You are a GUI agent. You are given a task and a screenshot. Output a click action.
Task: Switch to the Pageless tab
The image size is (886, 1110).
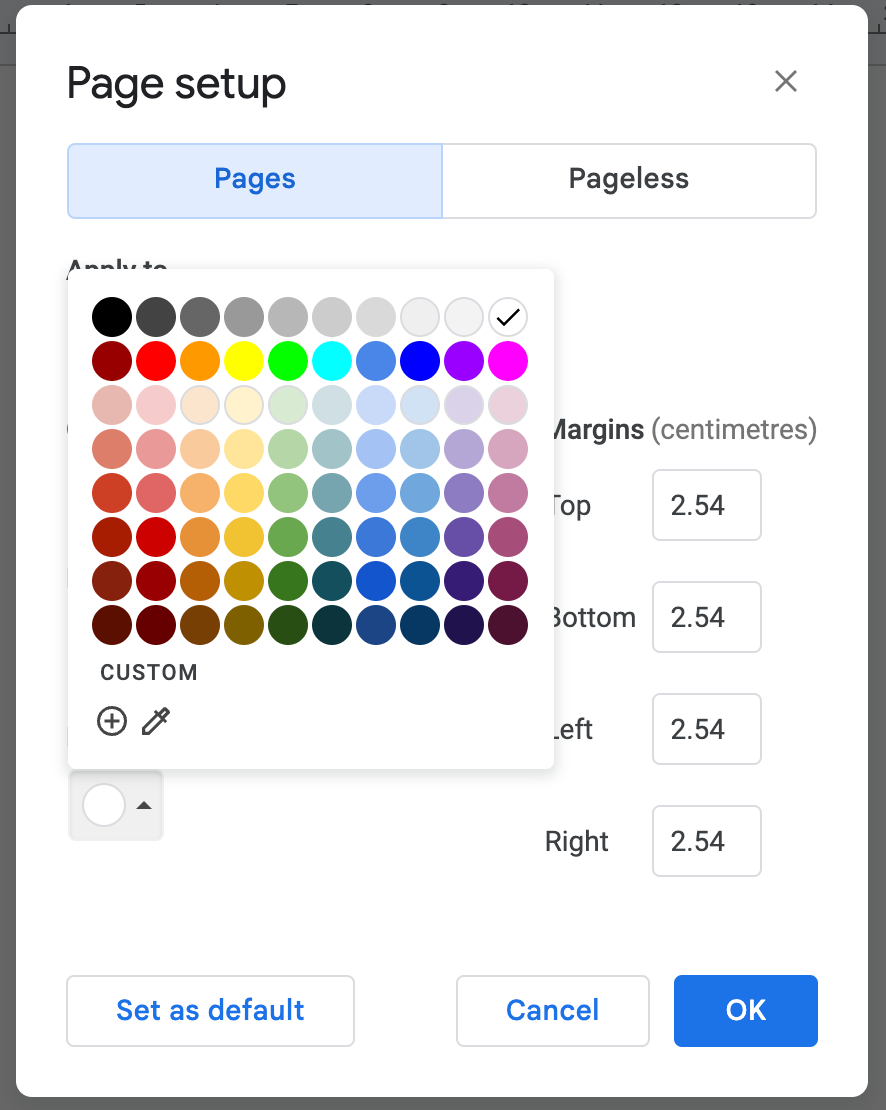[629, 181]
